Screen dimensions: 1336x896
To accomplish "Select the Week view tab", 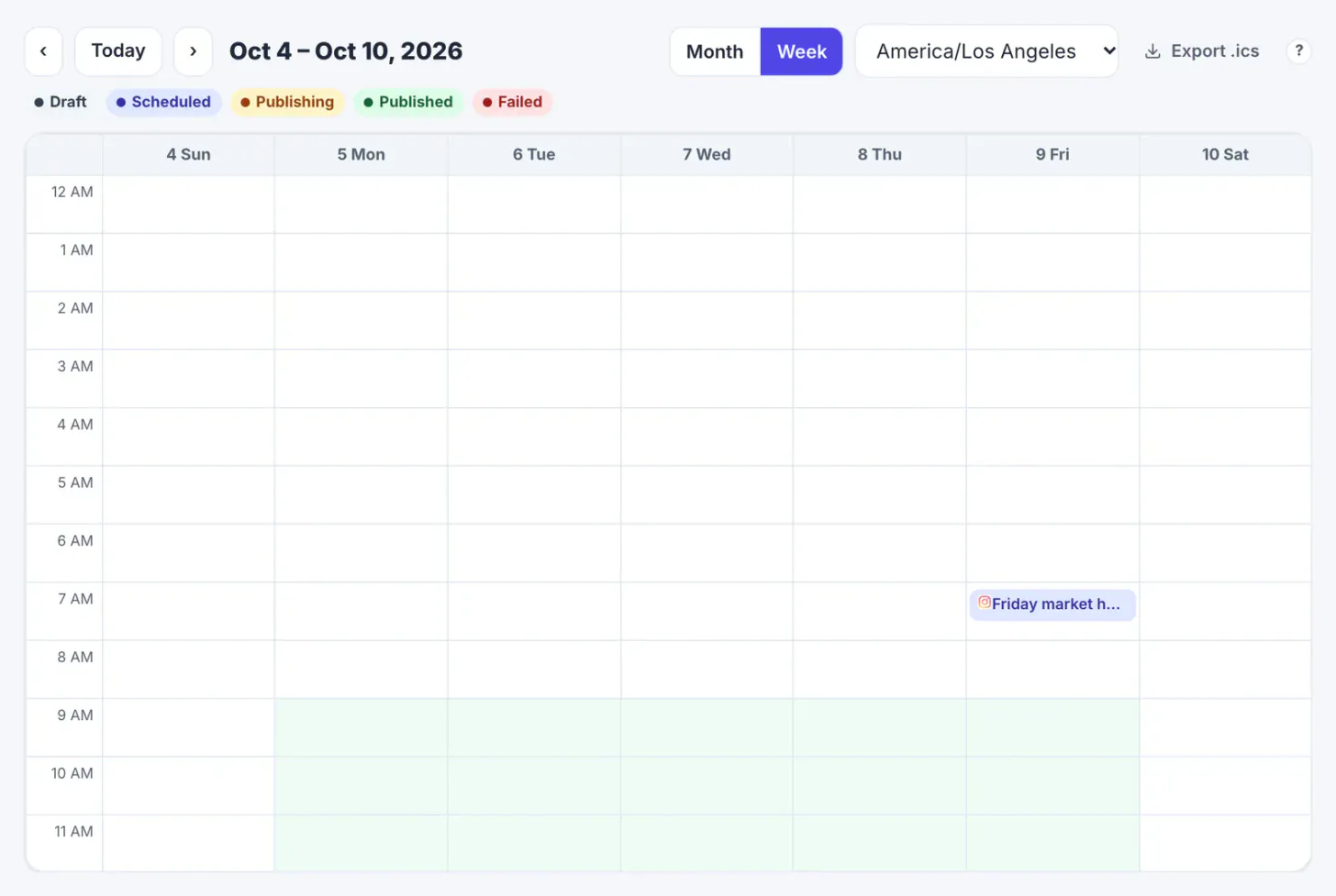I will [x=802, y=51].
